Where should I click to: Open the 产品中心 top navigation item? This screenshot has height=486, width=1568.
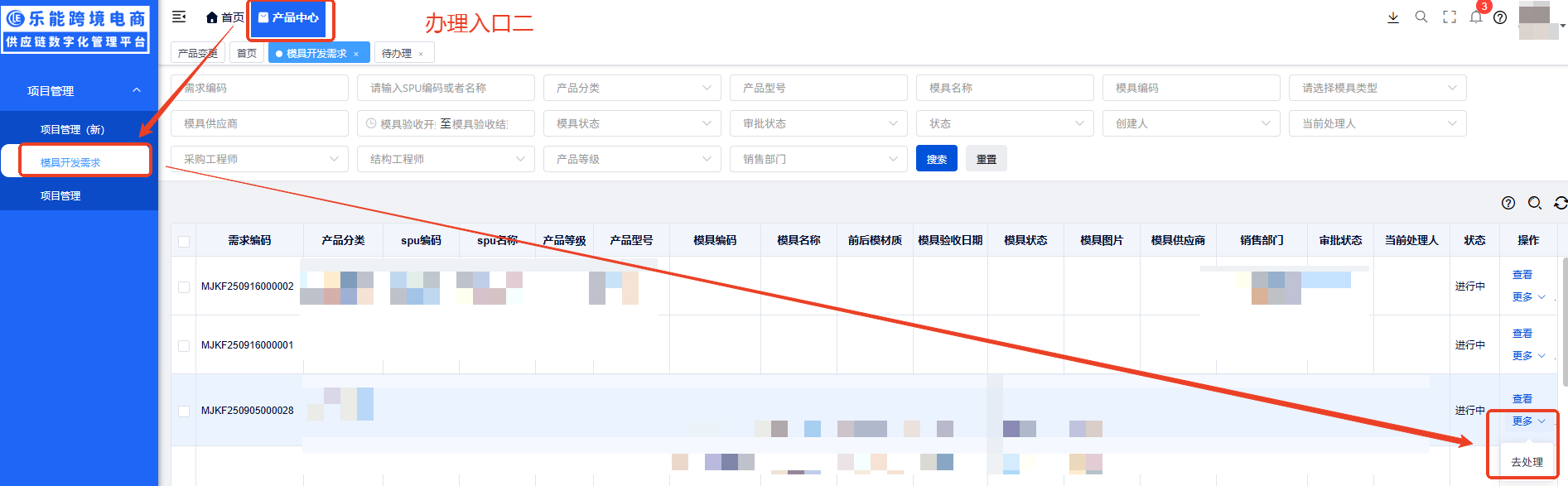(x=288, y=17)
